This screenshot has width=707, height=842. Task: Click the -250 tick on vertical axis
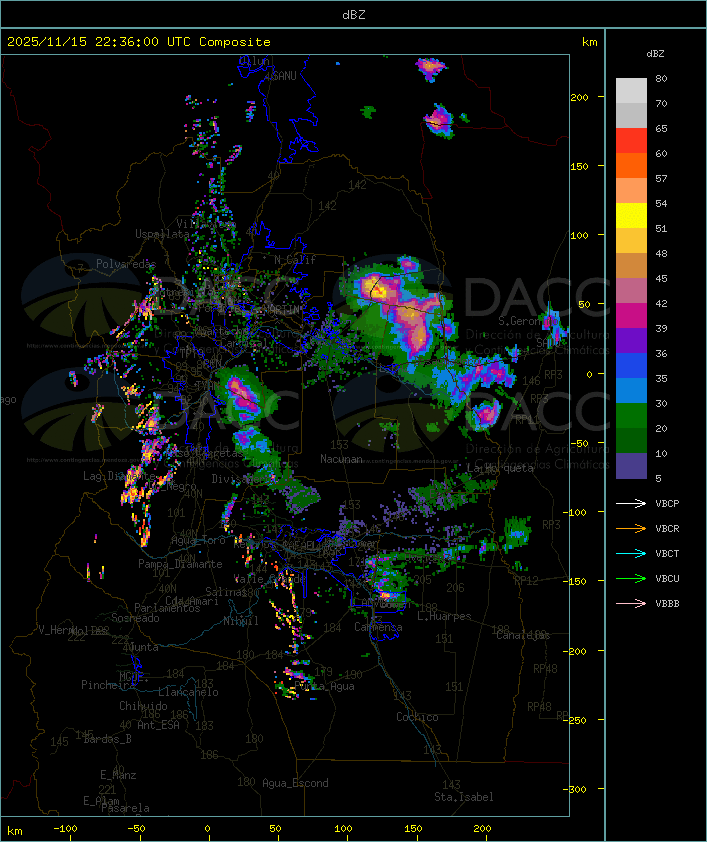coord(575,720)
